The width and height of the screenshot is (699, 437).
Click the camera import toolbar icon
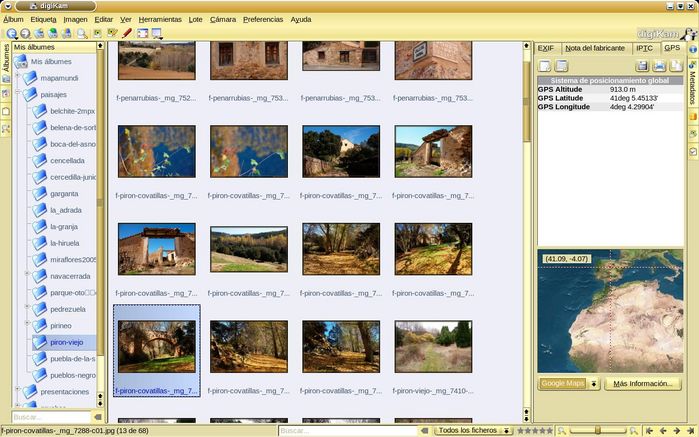point(66,33)
